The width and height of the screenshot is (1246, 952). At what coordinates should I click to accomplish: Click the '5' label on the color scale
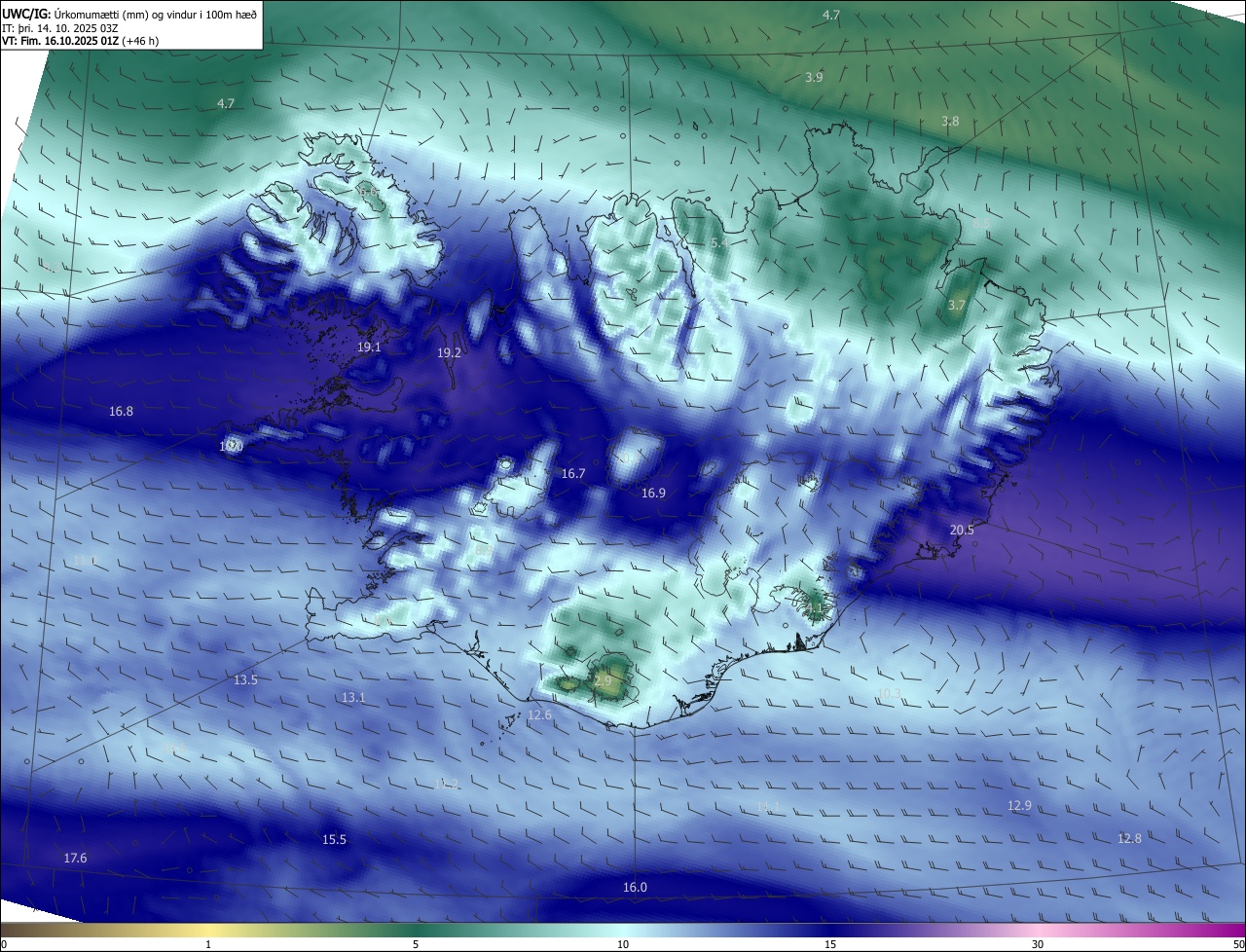click(416, 944)
